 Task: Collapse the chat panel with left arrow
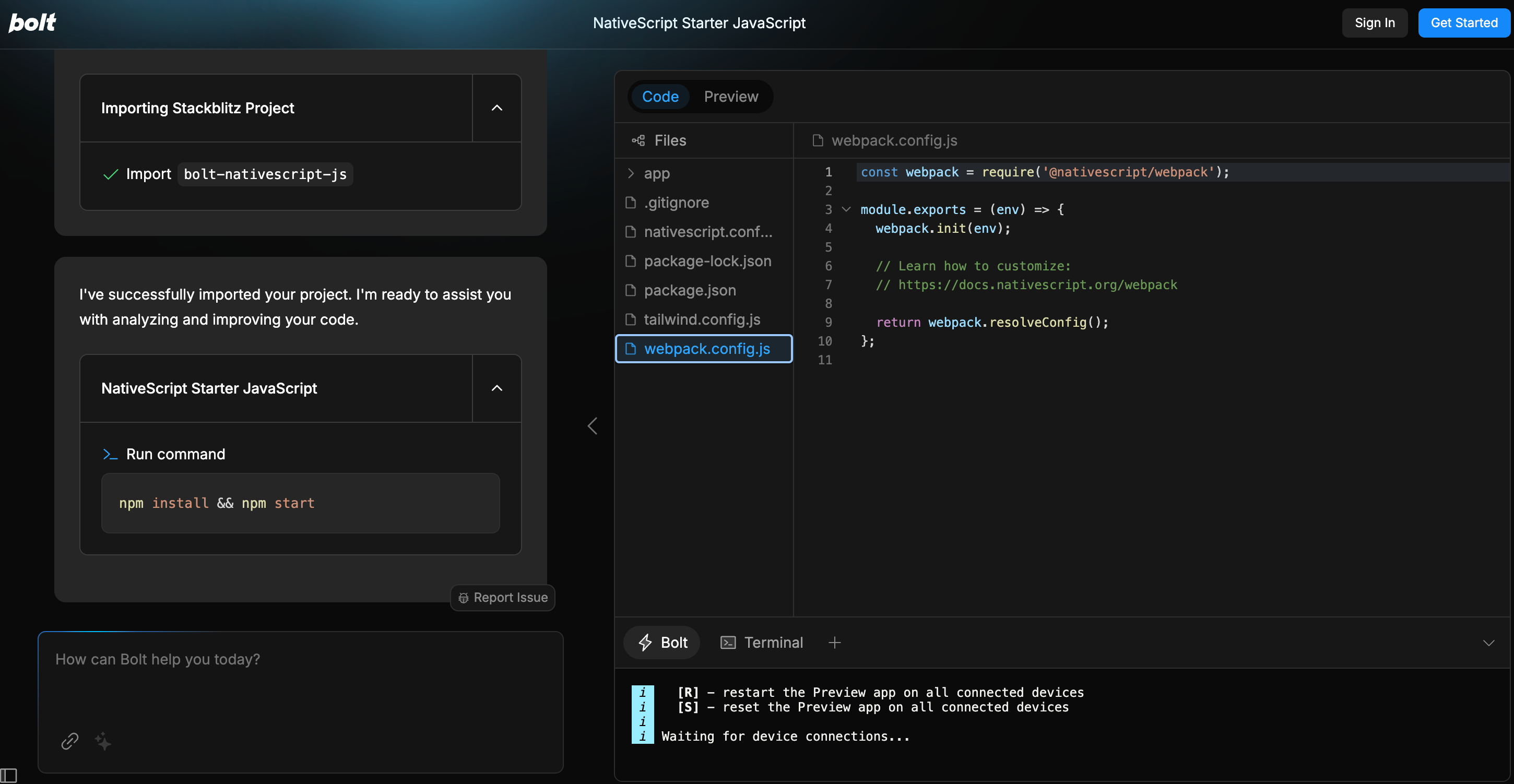(x=593, y=426)
